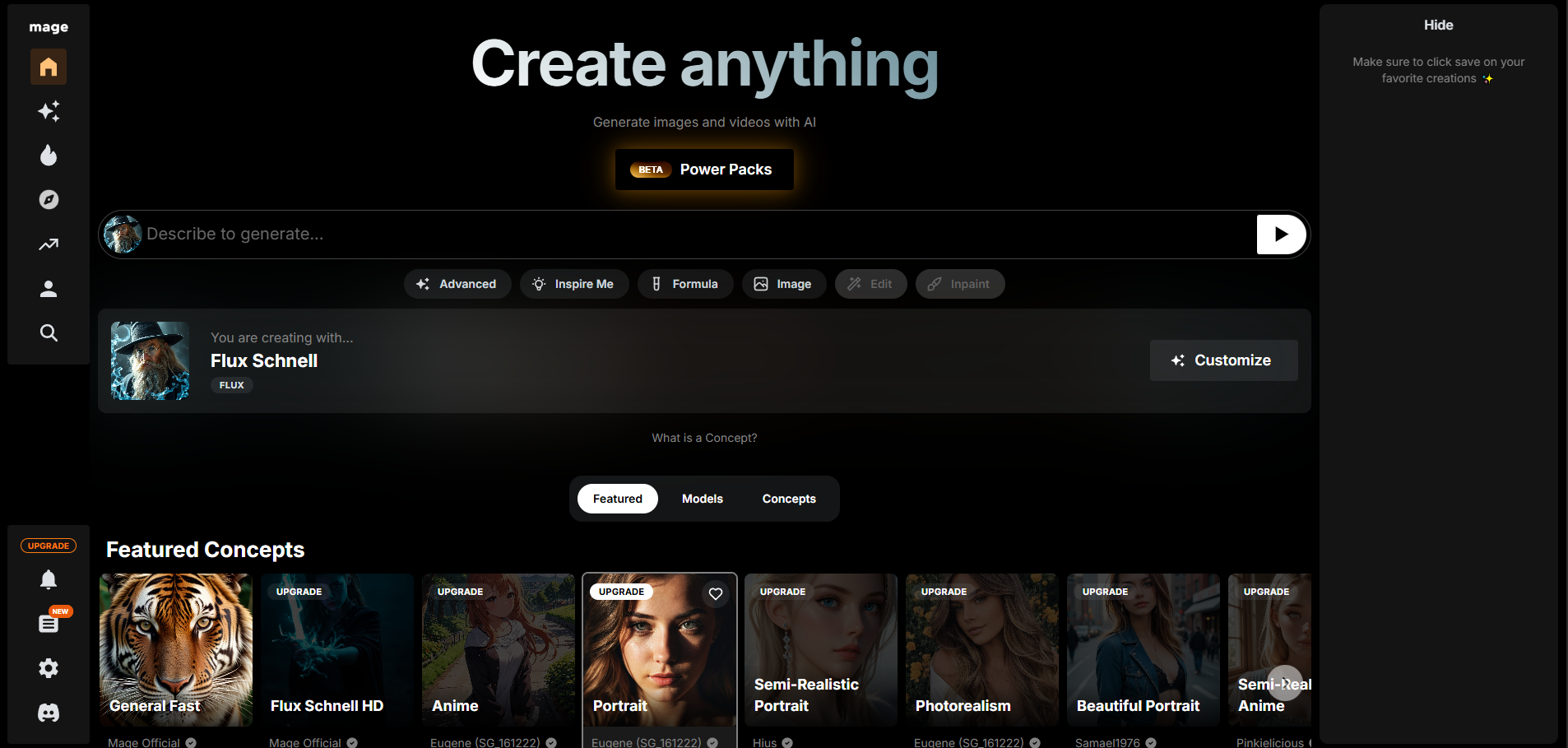Screen dimensions: 1568x748
Task: Toggle the heart favorite on Portrait card
Action: pyautogui.click(x=716, y=594)
